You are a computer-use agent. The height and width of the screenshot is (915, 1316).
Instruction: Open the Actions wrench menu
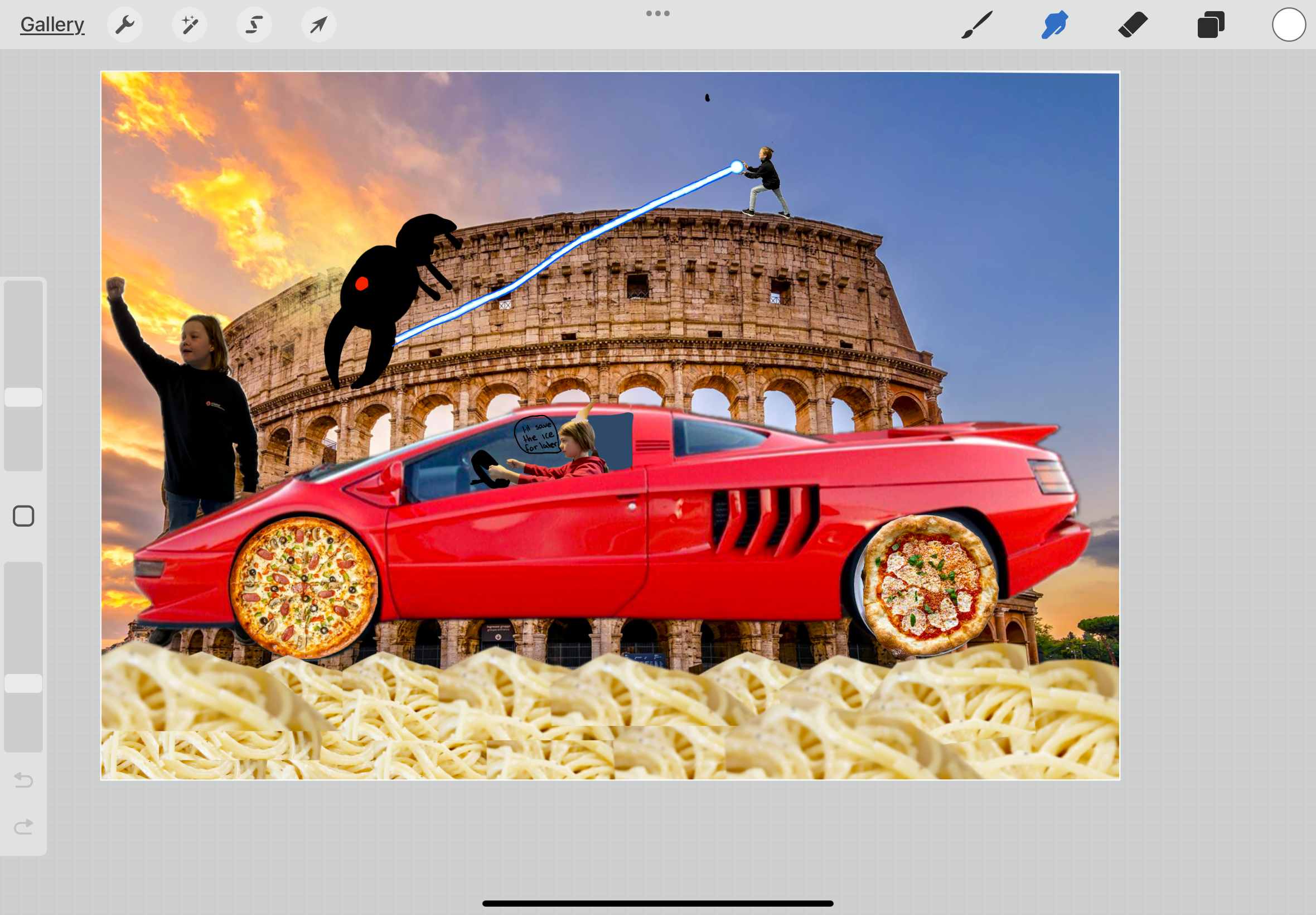coord(124,25)
